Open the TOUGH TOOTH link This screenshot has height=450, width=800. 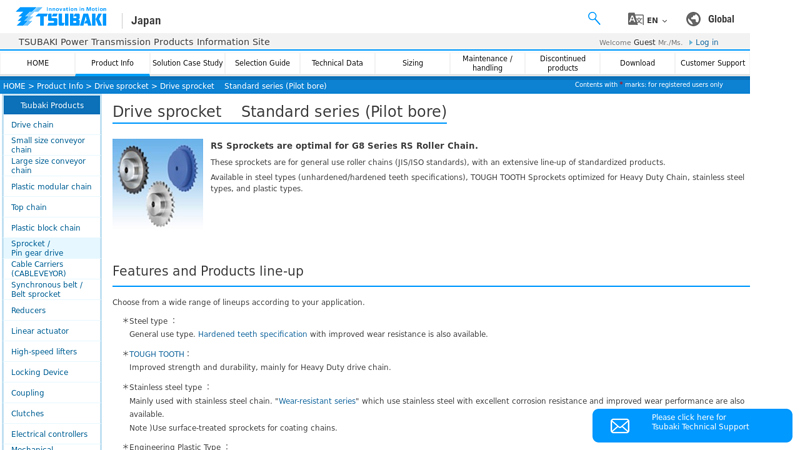(156, 354)
